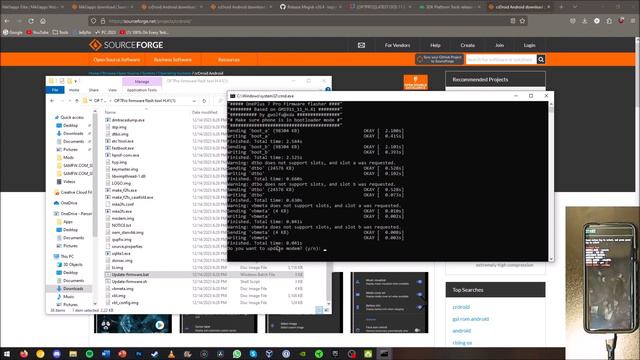Sort files by the Name column
The image size is (640, 360).
pos(110,112)
